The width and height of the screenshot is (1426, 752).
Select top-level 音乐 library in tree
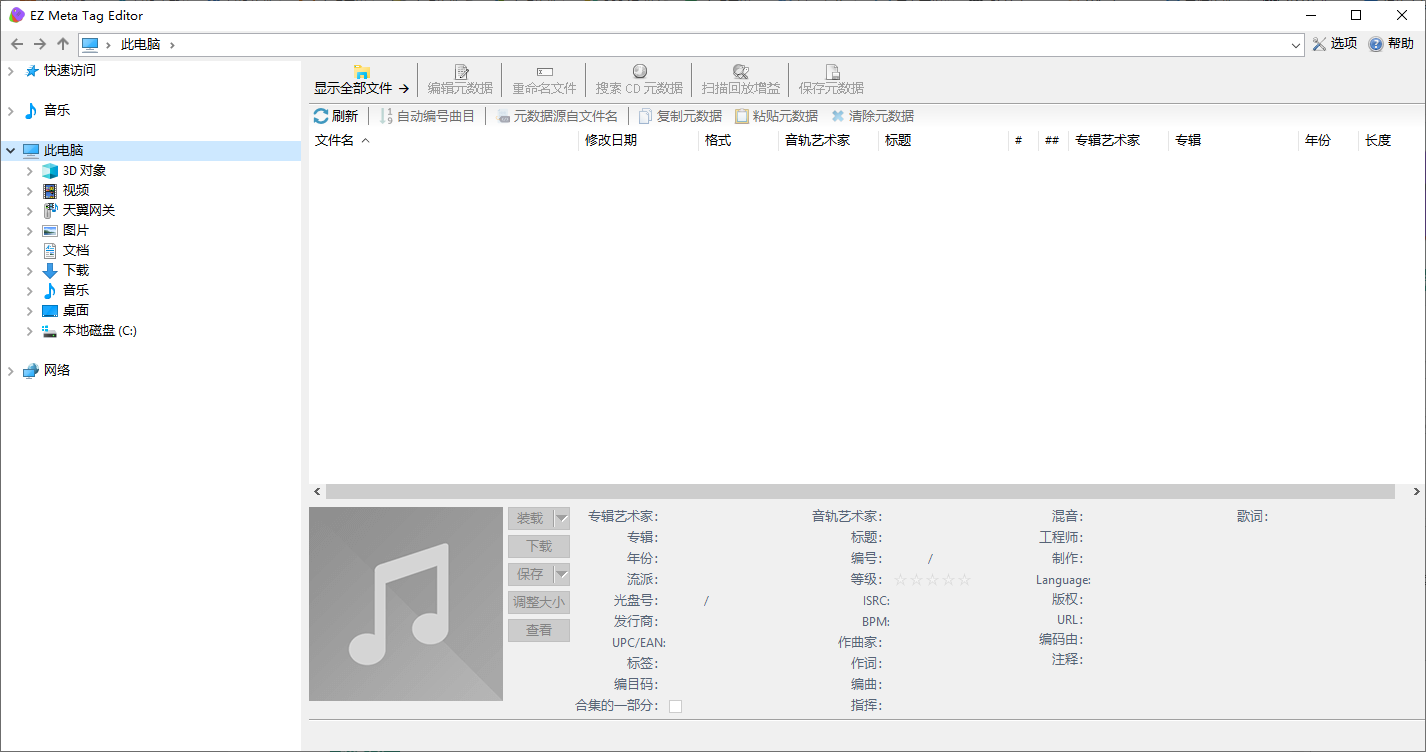(57, 111)
